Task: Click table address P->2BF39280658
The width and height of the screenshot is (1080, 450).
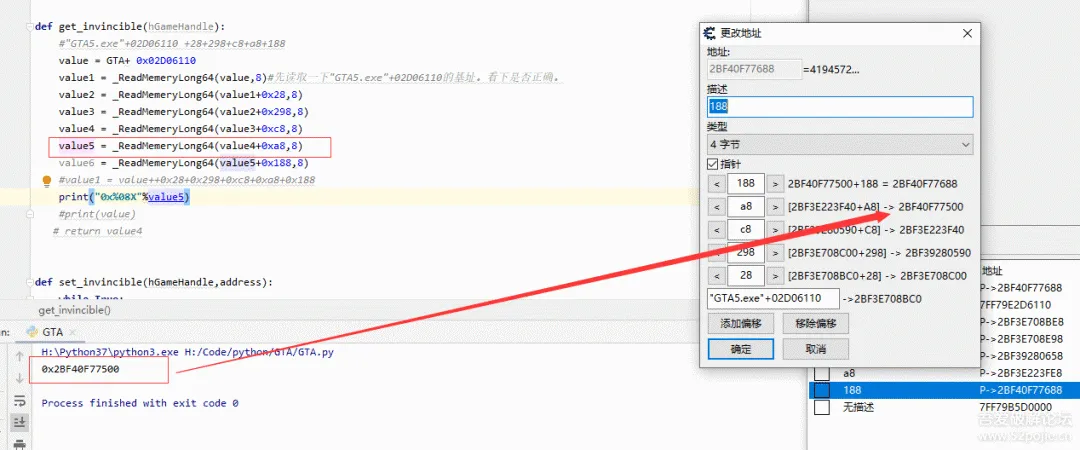Action: [x=1021, y=356]
